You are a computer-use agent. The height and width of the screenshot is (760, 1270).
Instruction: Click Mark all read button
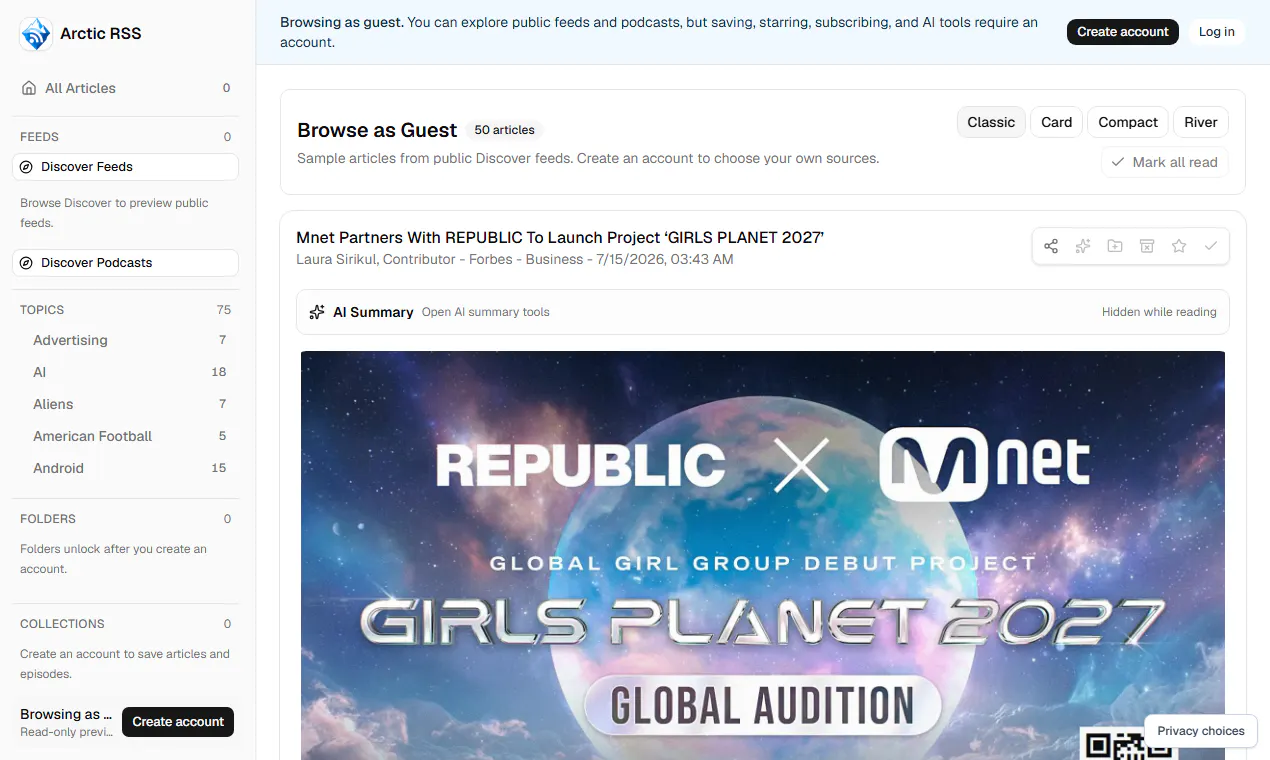click(x=1165, y=162)
